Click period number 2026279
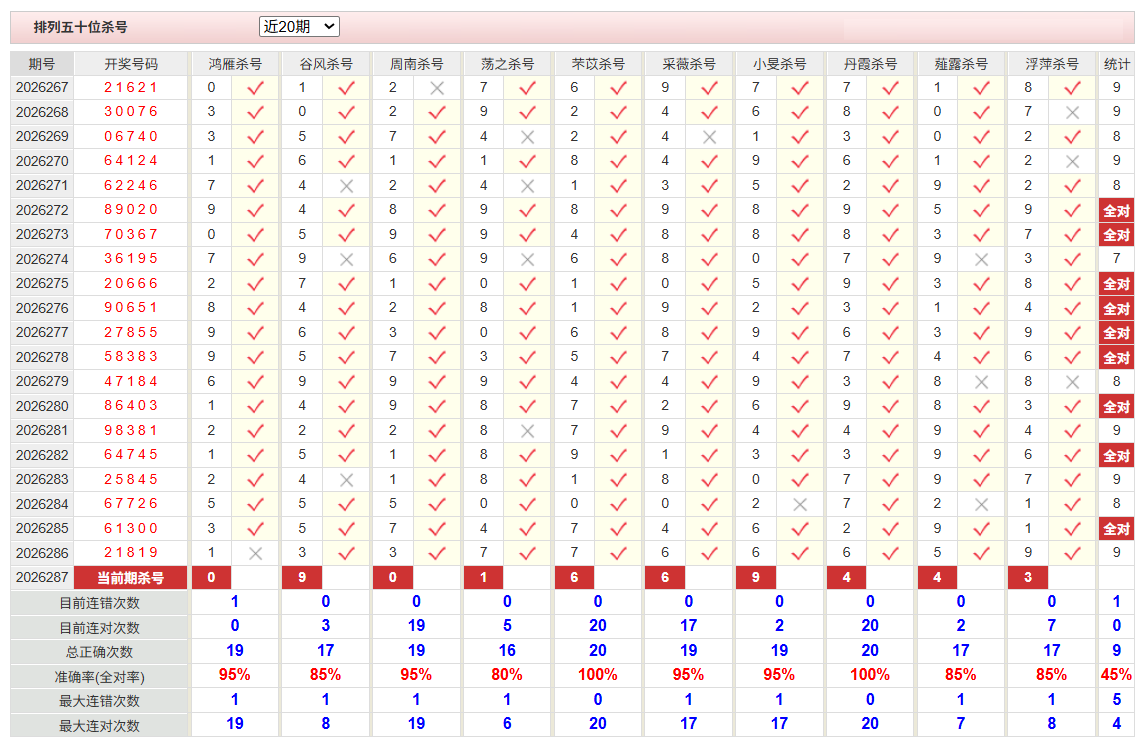 pyautogui.click(x=42, y=381)
